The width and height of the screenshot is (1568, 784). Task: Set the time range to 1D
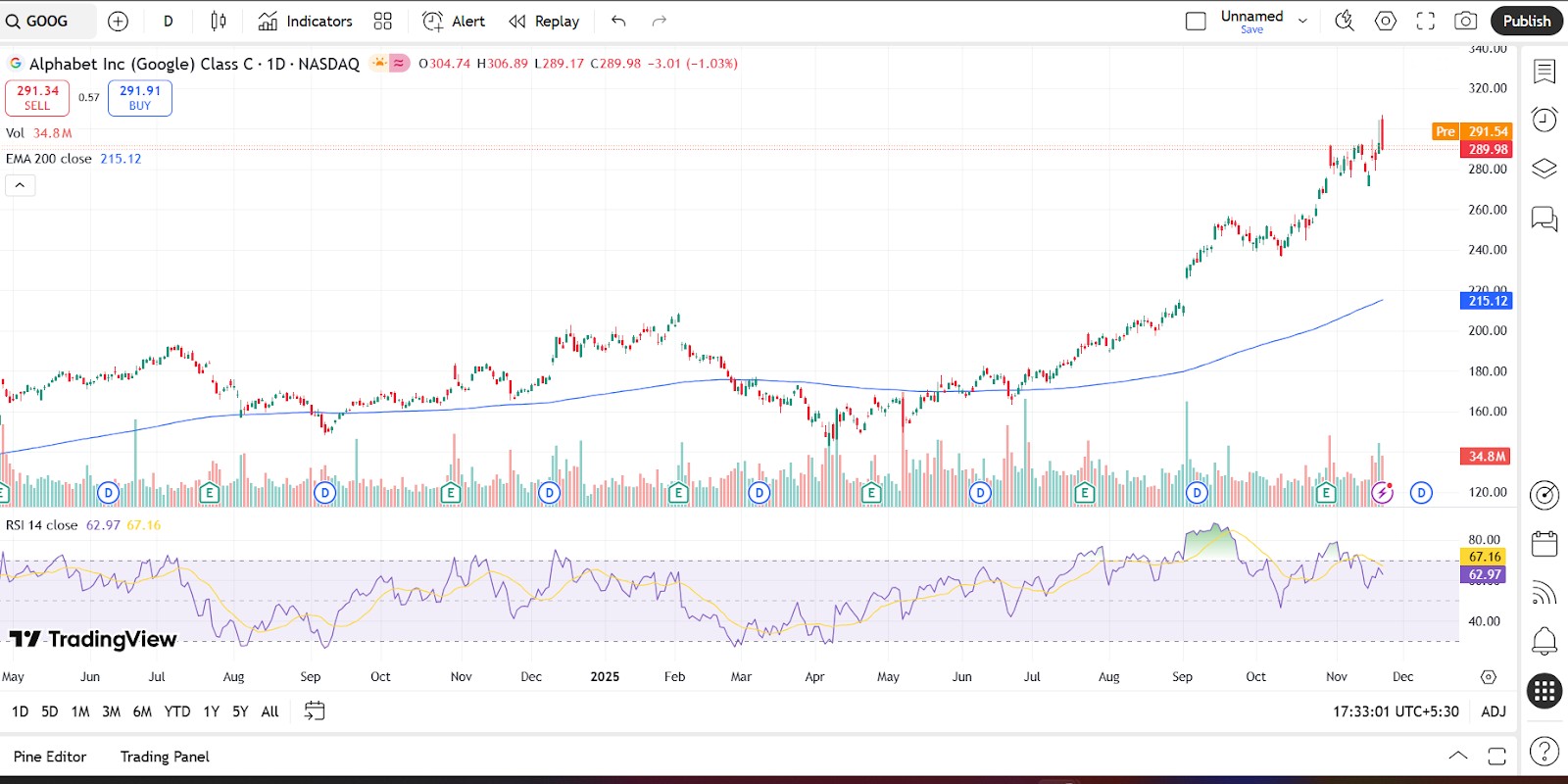click(x=21, y=711)
